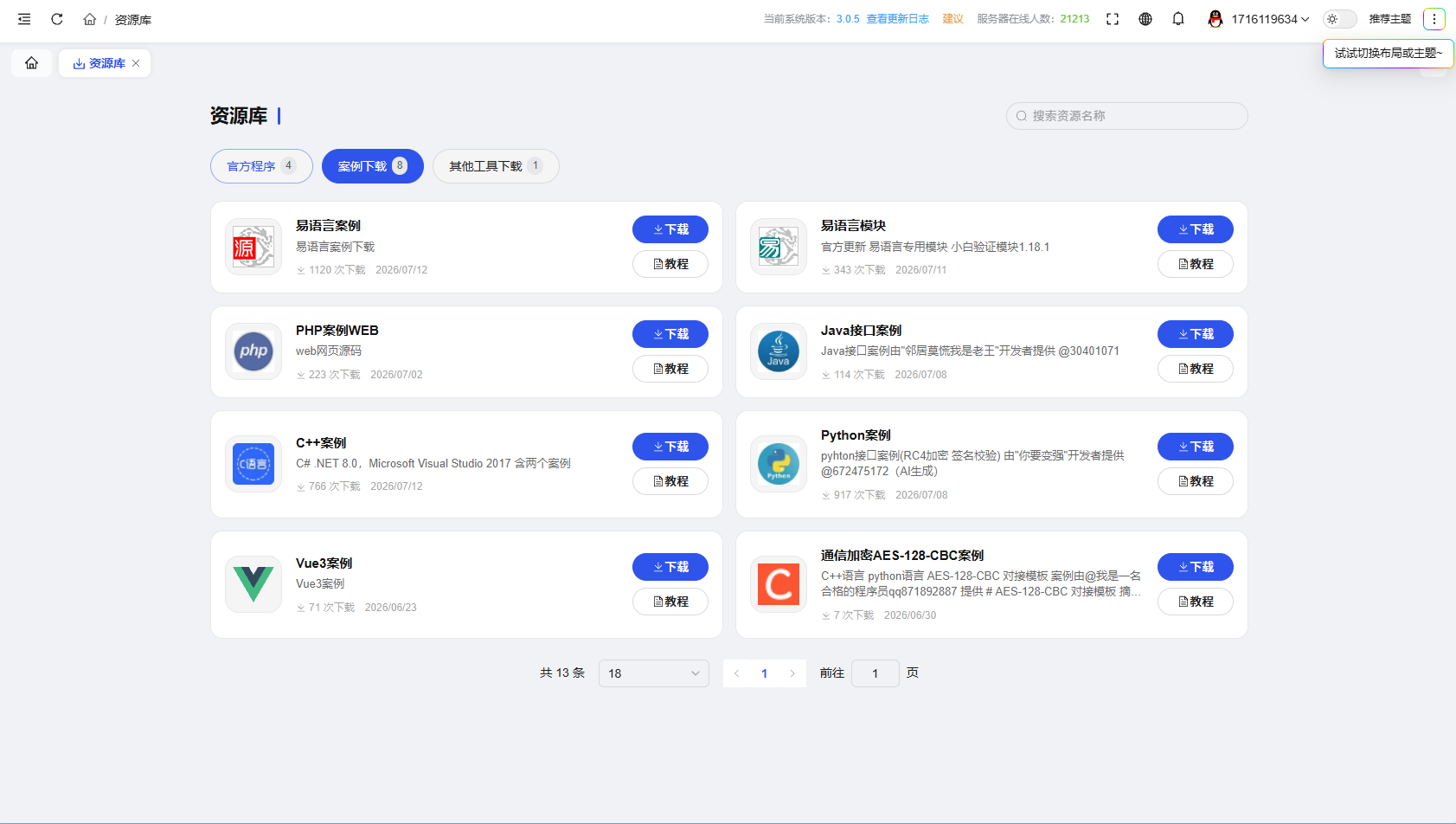This screenshot has height=824, width=1456.
Task: Toggle fullscreen mode icon
Action: click(x=1113, y=19)
